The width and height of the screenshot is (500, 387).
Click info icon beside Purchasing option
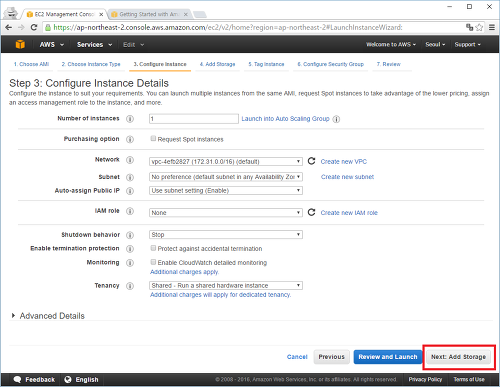[x=130, y=139]
